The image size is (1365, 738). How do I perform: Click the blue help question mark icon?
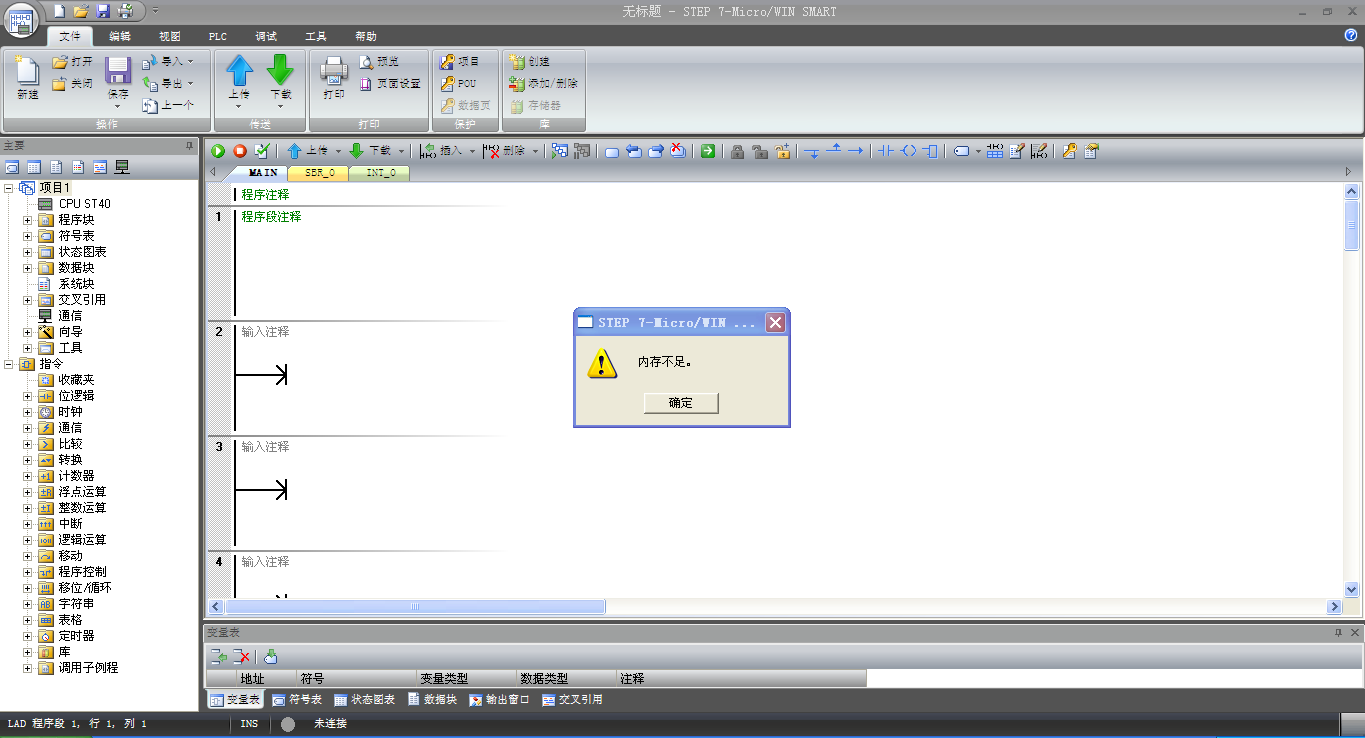tap(1351, 35)
